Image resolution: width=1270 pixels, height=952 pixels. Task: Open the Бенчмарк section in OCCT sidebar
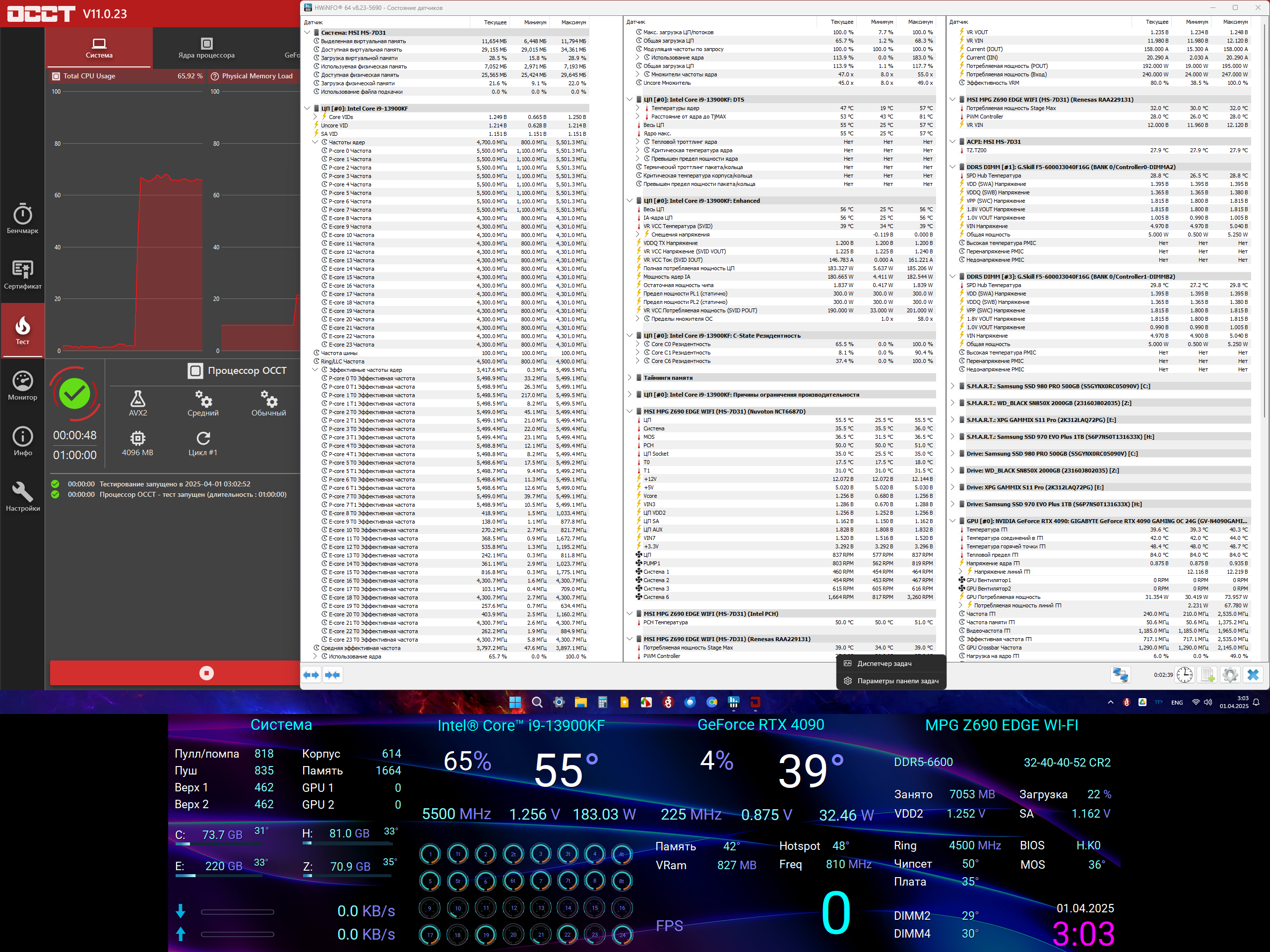point(22,218)
